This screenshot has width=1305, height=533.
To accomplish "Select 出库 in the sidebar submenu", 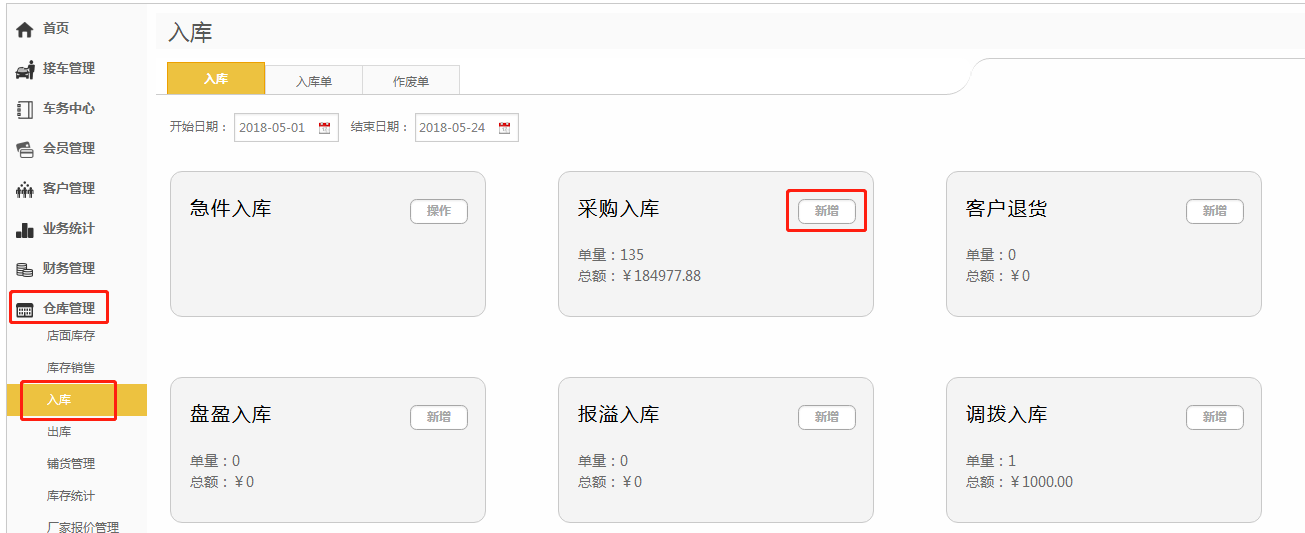I will 59,432.
